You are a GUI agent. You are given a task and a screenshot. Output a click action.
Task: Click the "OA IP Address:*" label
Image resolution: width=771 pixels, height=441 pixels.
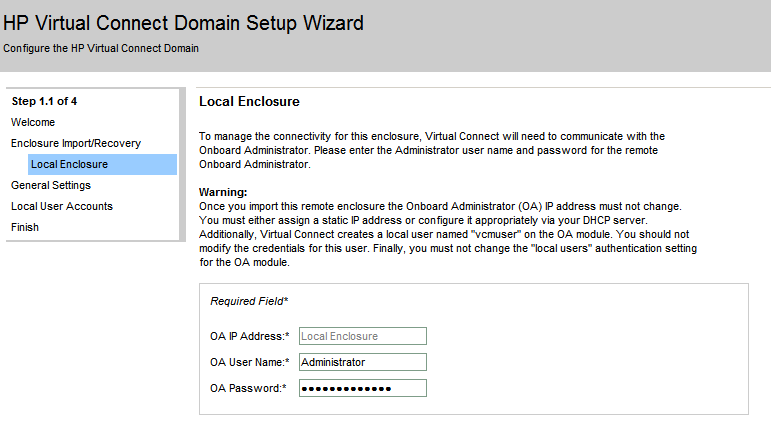[x=249, y=337]
